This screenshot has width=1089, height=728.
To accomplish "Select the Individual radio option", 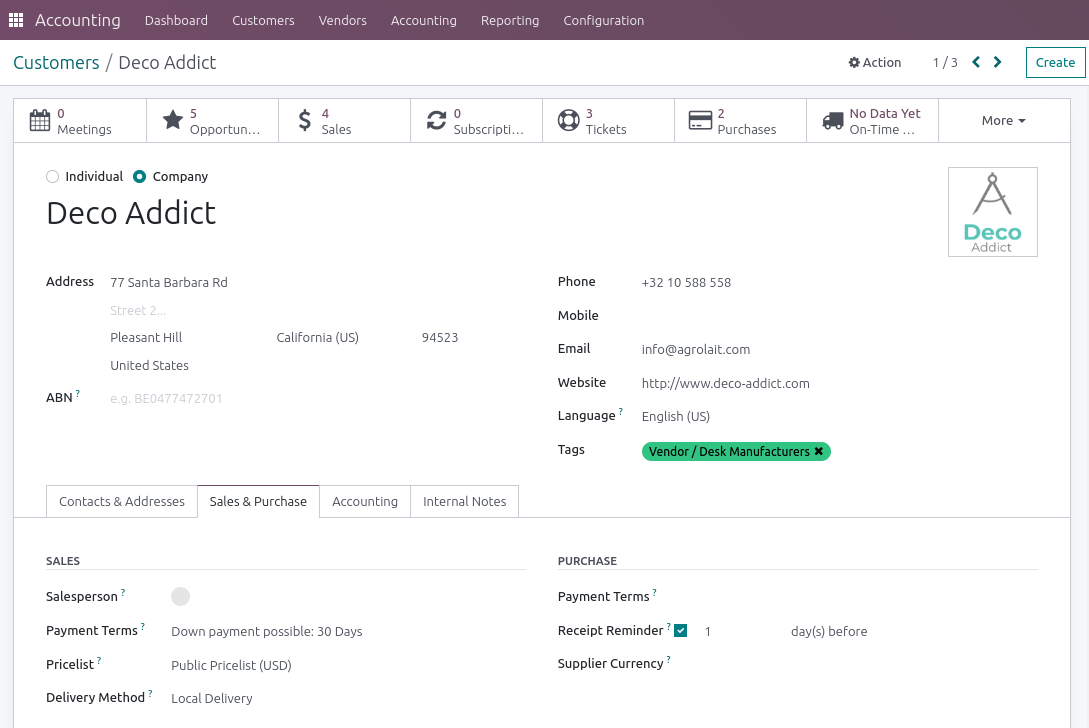I will click(x=52, y=176).
